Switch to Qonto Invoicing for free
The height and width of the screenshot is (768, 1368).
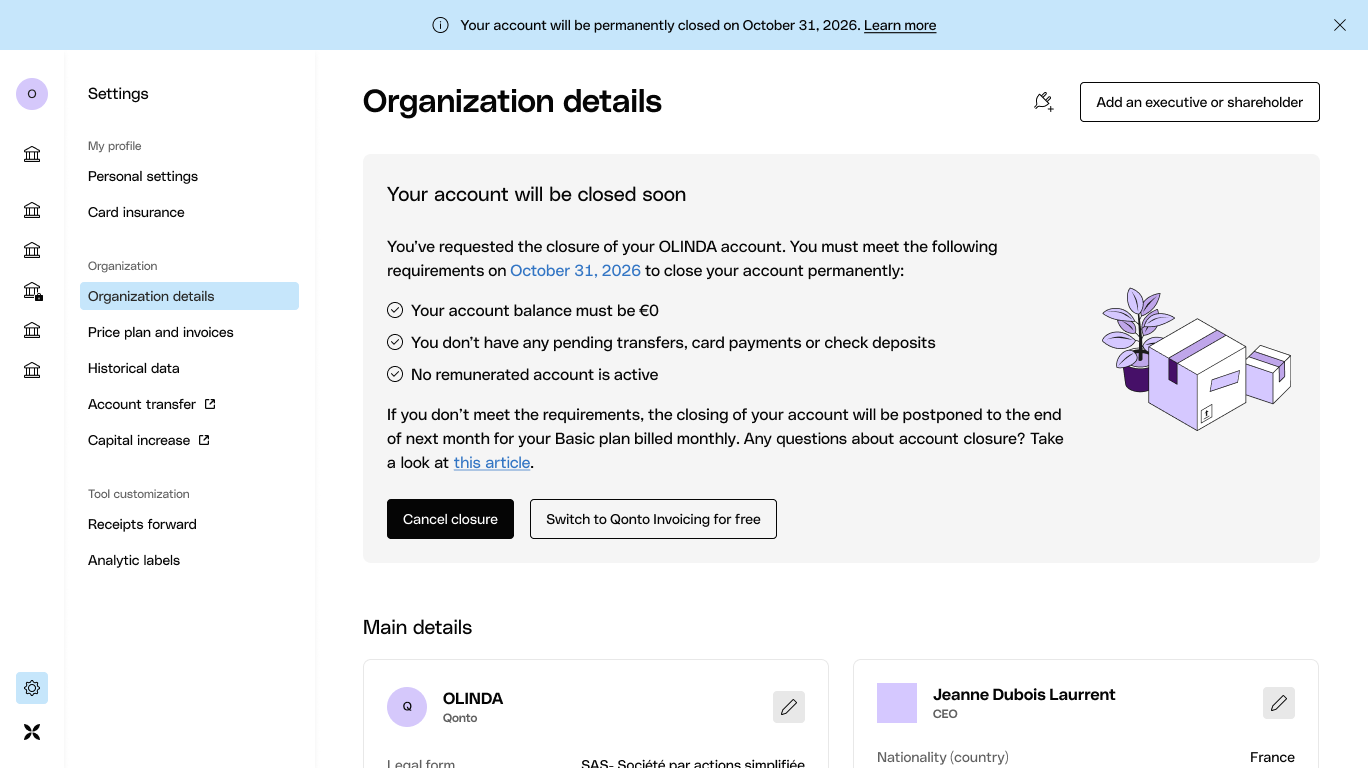coord(653,519)
